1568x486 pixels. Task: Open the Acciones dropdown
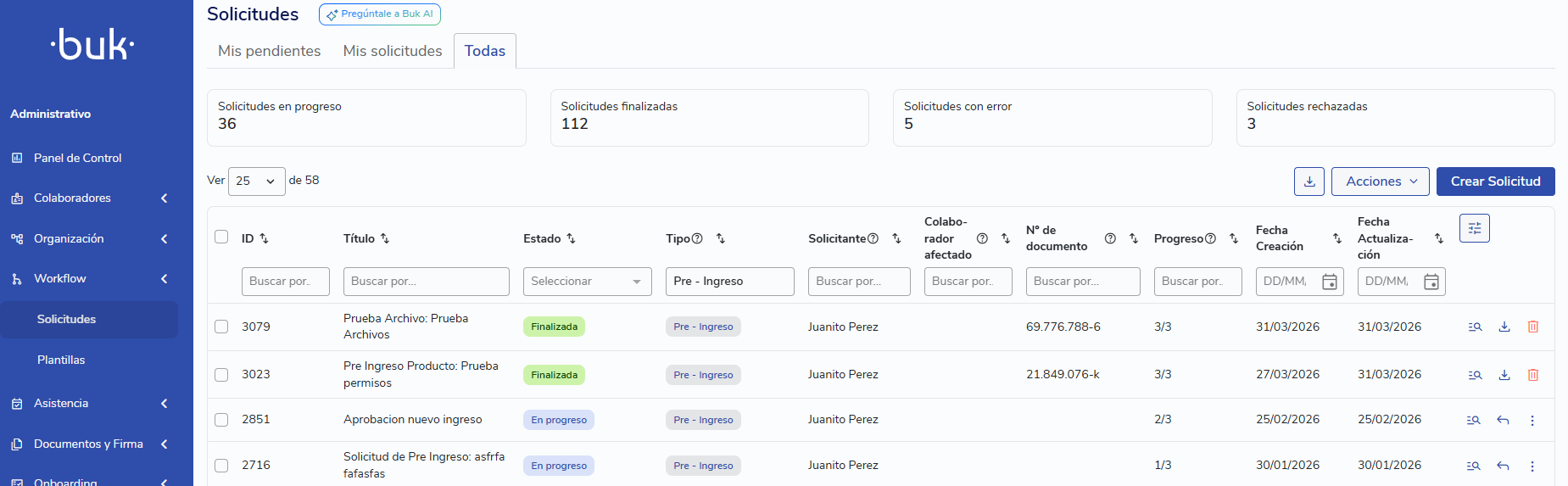[x=1380, y=182]
